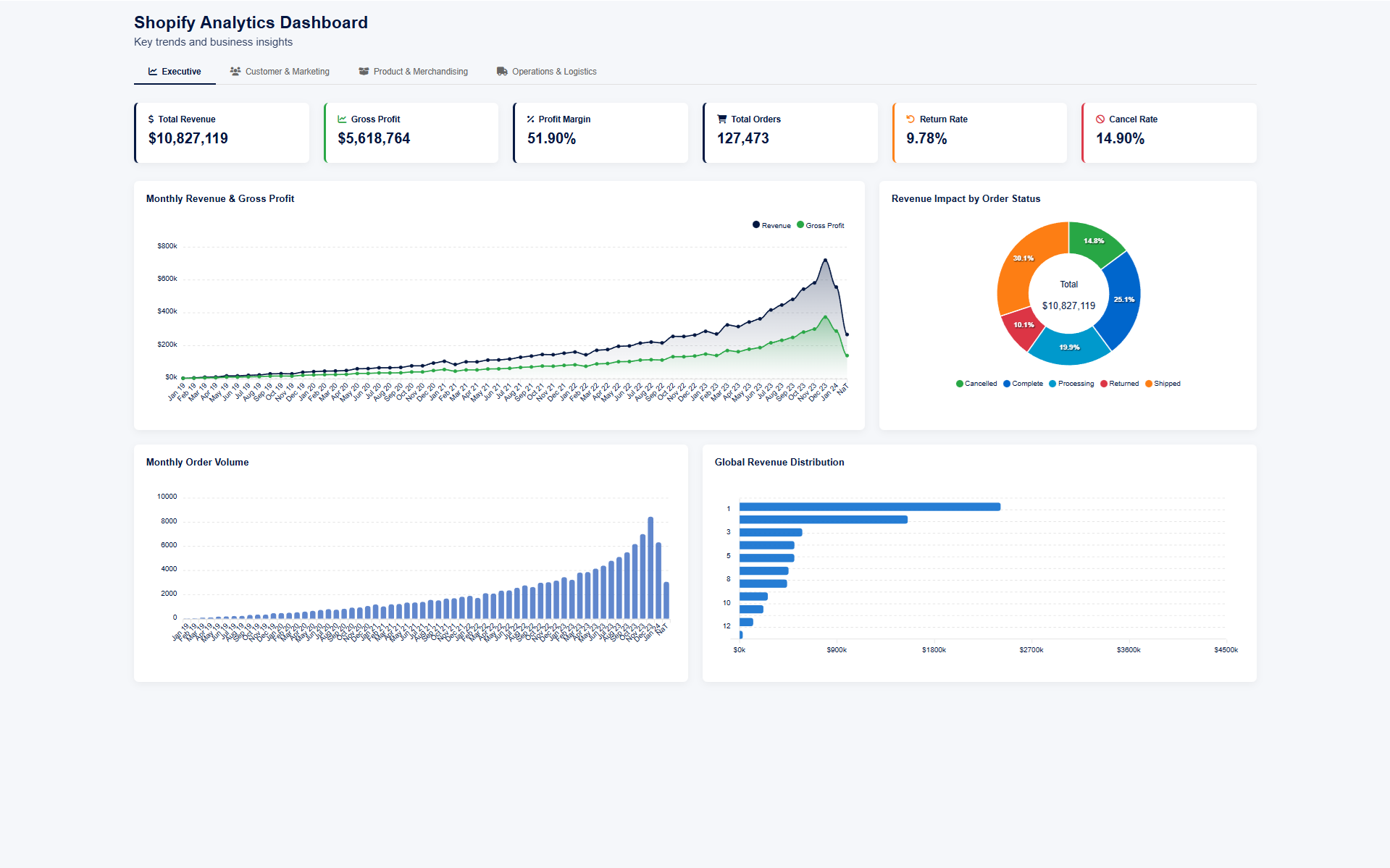Click the truck icon beside Operations & Logistics
This screenshot has height=868, width=1390.
pos(501,71)
